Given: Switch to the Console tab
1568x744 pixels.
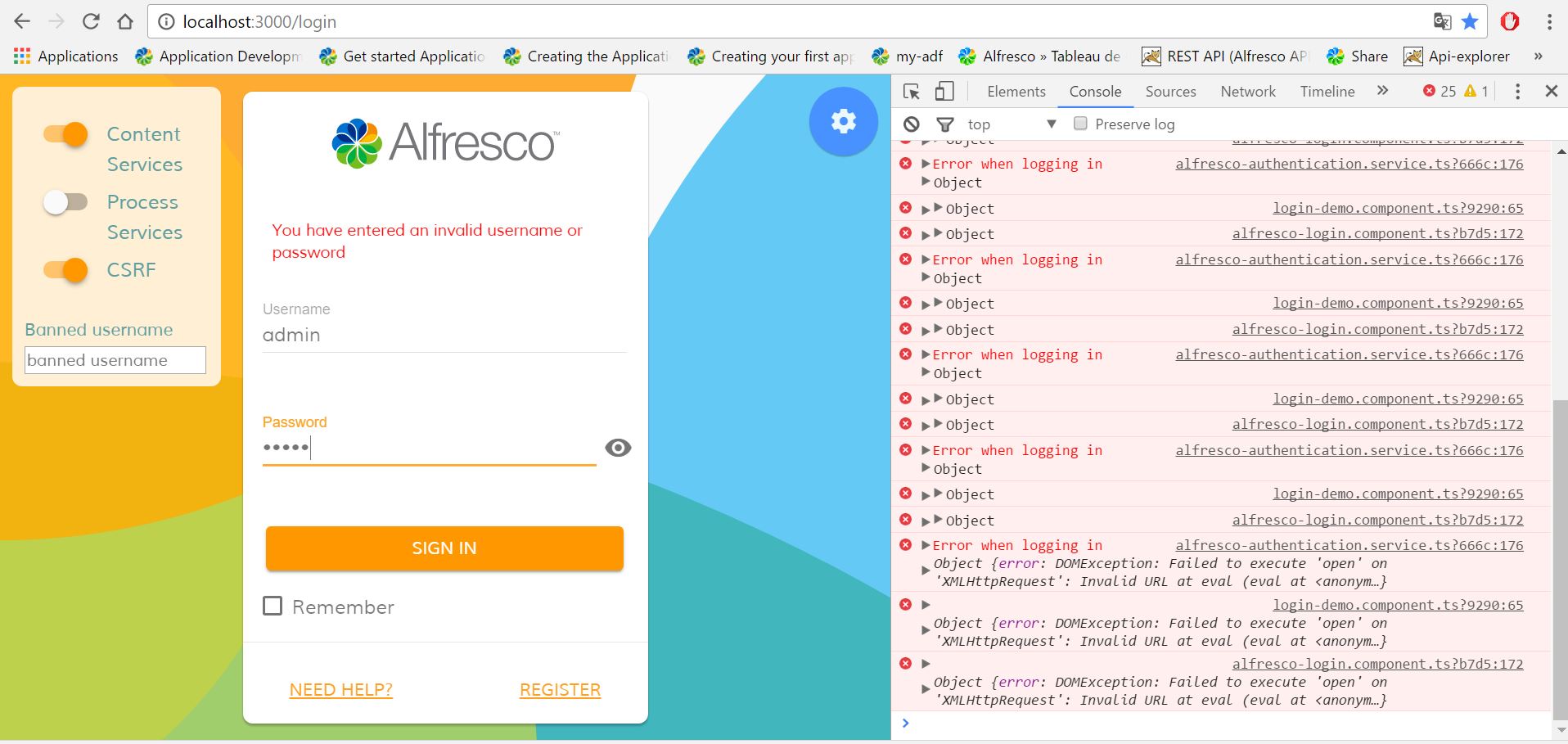Looking at the screenshot, I should [1095, 92].
